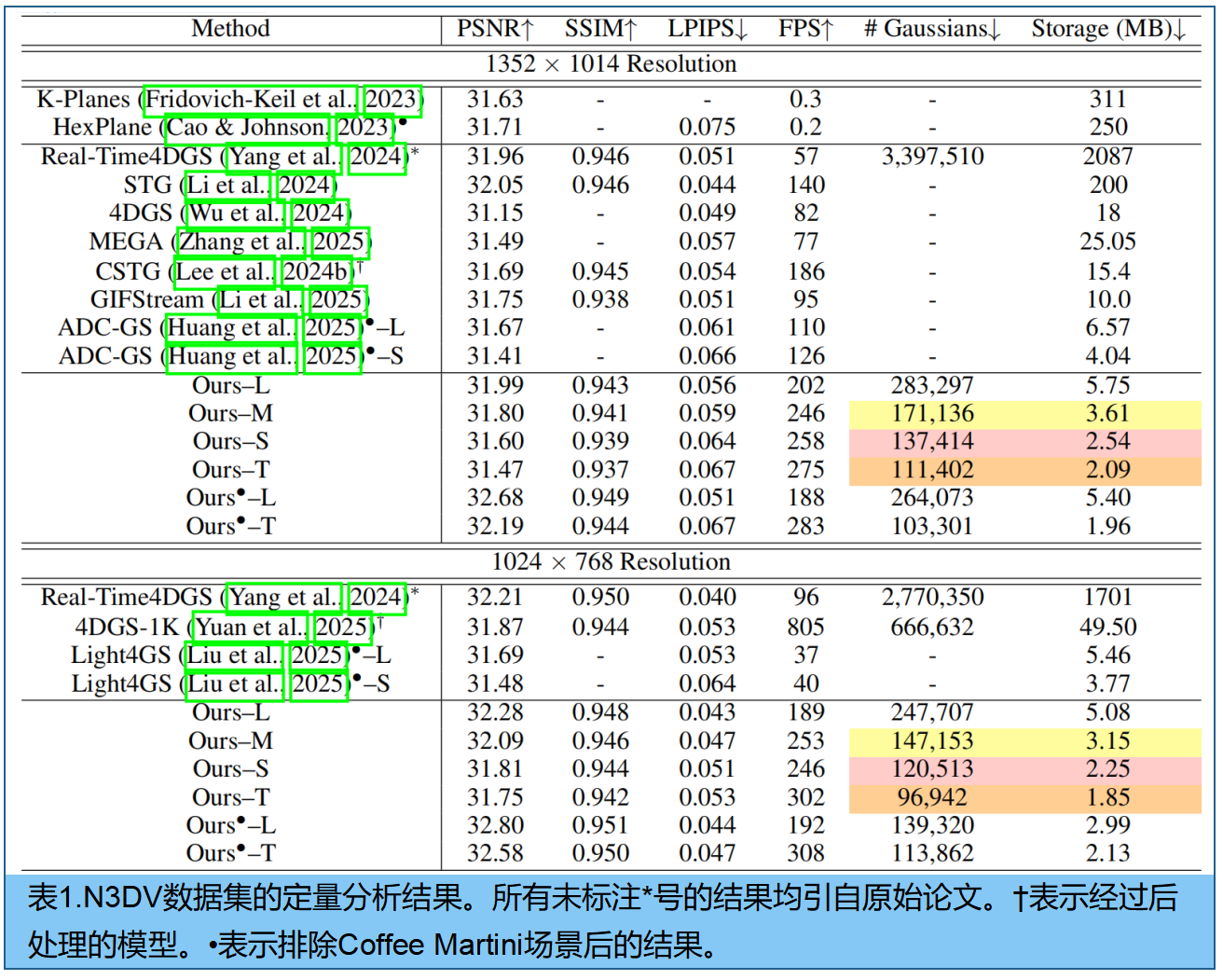This screenshot has height=980, width=1223.
Task: Select the 49.50 storage value
Action: pyautogui.click(x=1108, y=628)
